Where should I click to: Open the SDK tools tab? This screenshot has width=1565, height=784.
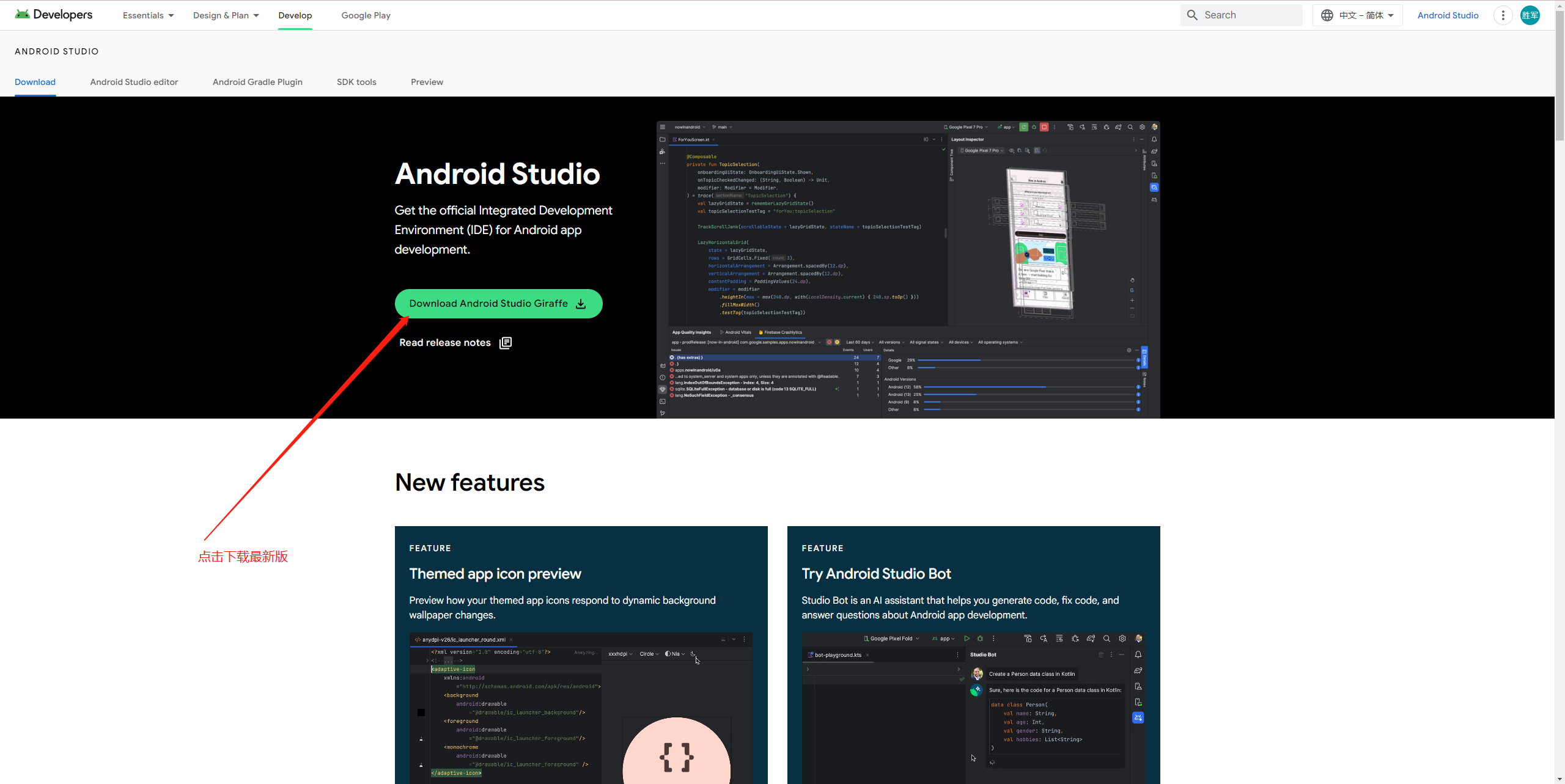(356, 82)
